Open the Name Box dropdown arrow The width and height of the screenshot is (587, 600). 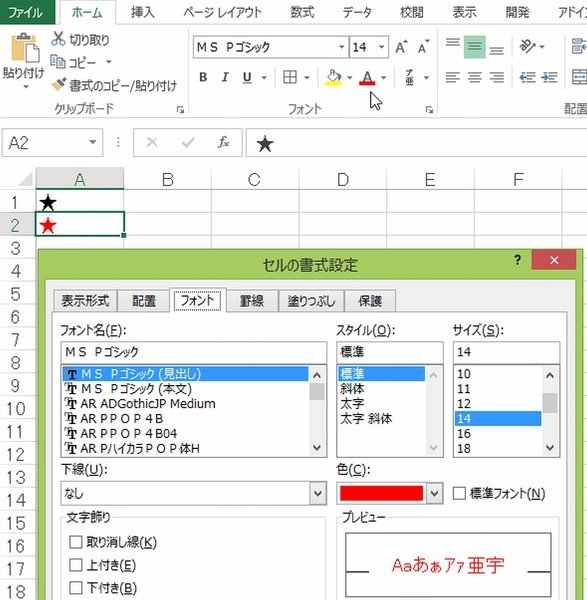click(93, 142)
